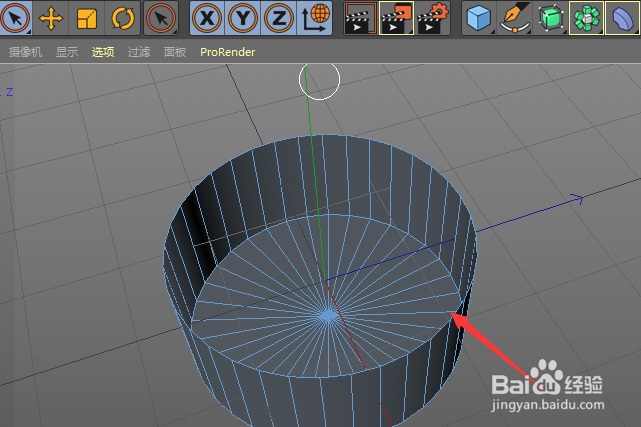The image size is (641, 427).
Task: Open the 显示 menu
Action: pos(67,52)
